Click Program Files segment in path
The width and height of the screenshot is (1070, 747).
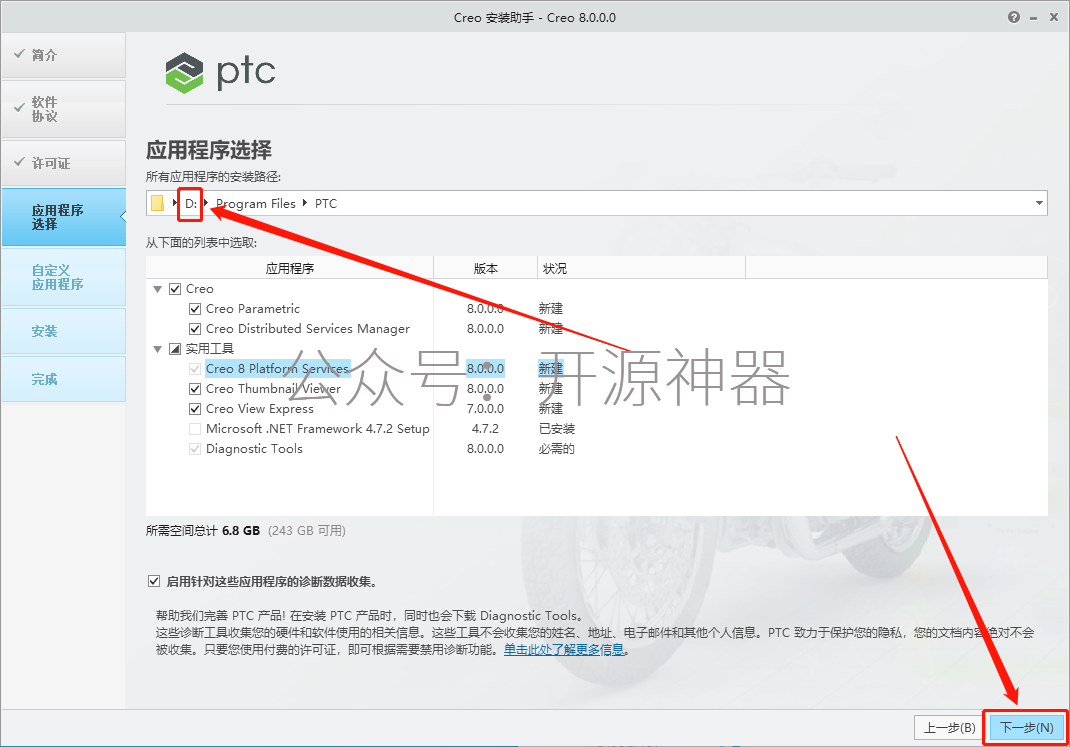coord(256,203)
